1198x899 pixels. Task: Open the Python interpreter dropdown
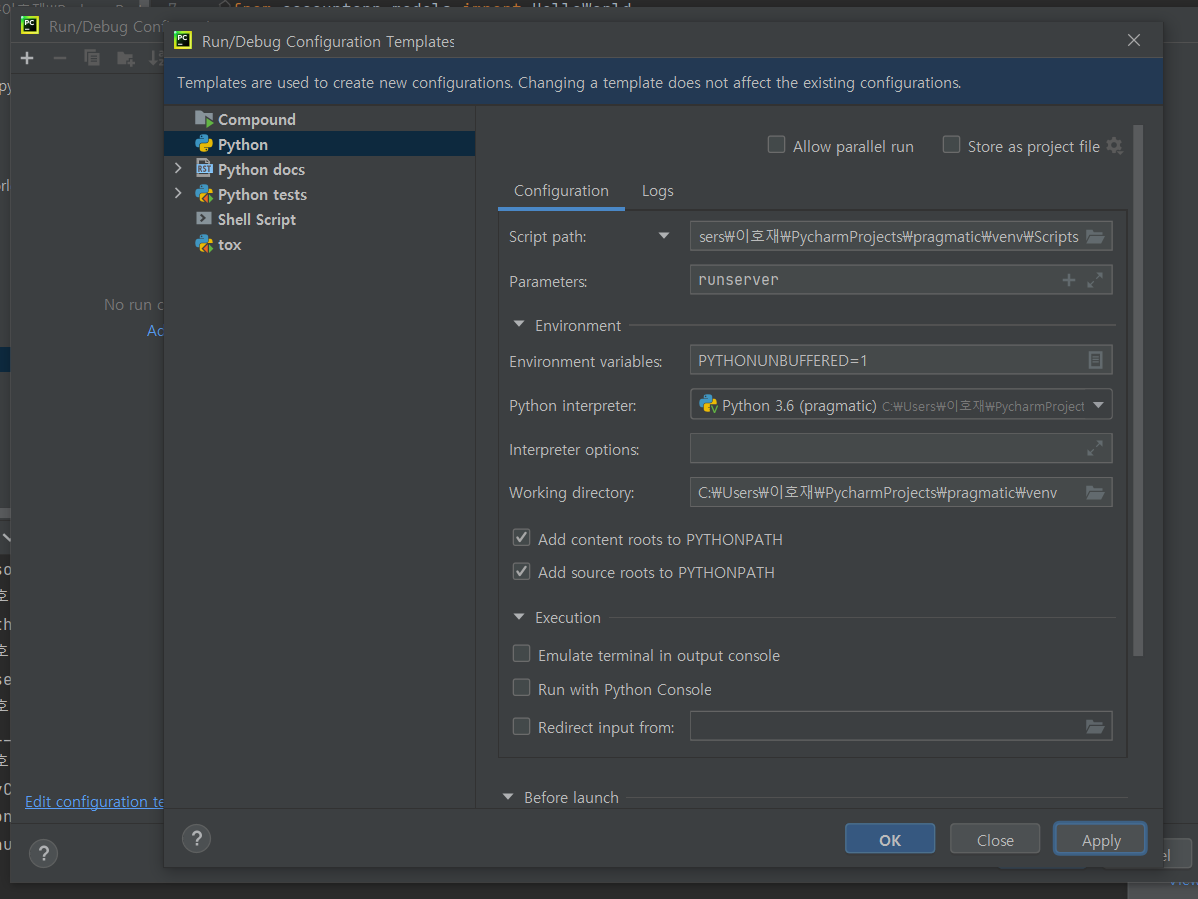pyautogui.click(x=1099, y=405)
